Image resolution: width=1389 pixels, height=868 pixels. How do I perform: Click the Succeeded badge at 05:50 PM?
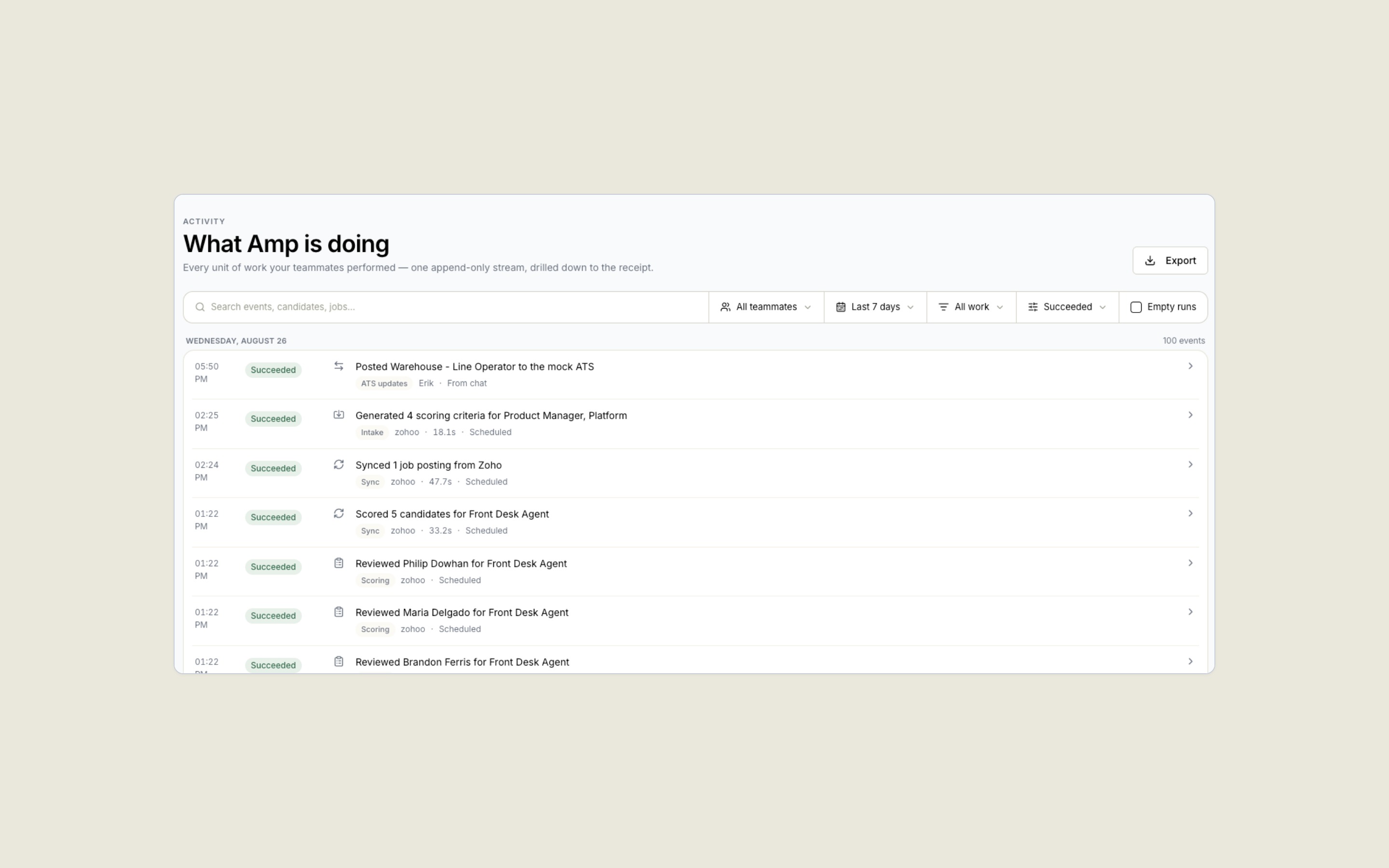[x=273, y=370]
